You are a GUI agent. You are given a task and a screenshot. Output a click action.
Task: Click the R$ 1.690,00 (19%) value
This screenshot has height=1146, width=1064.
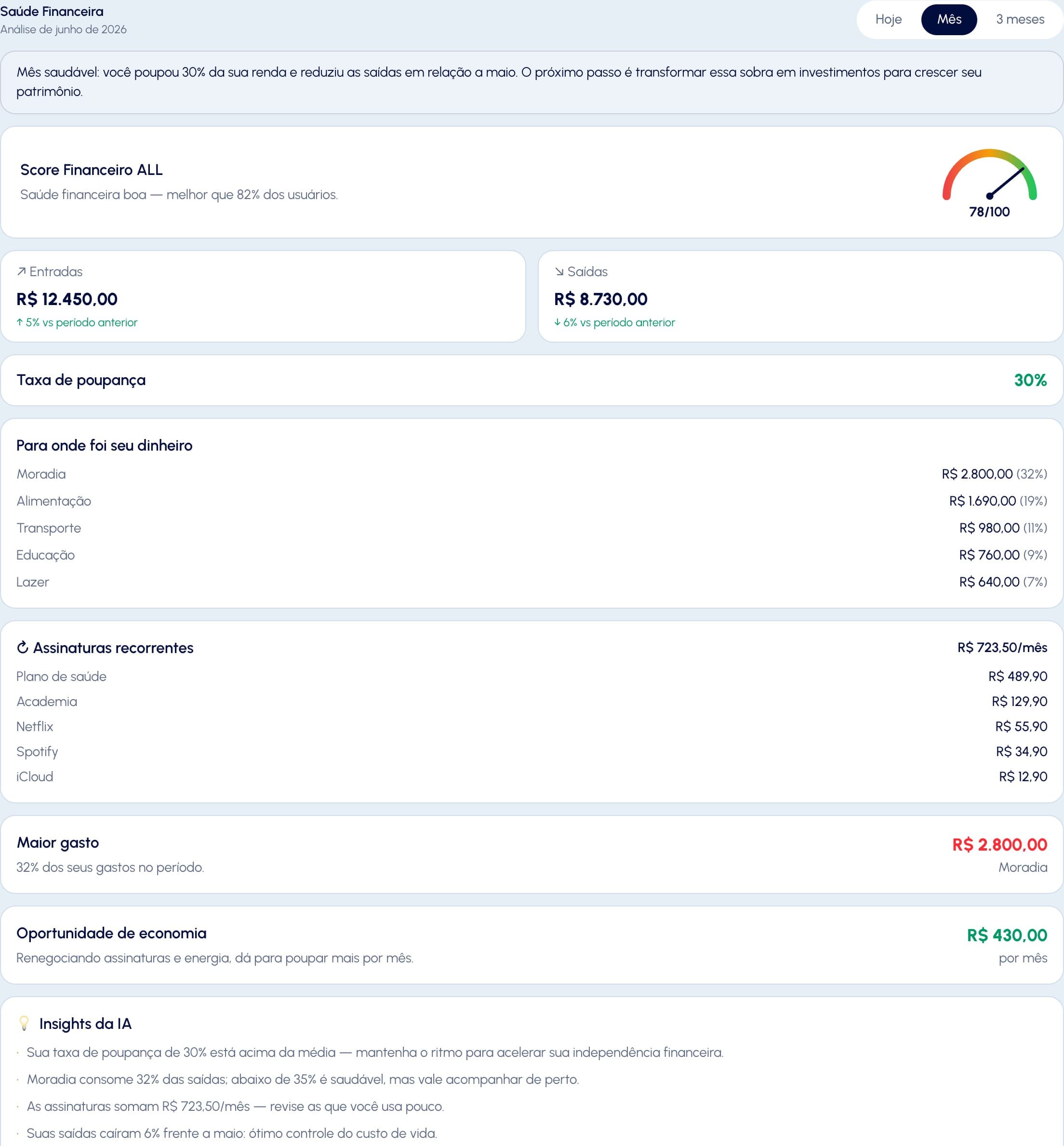(x=998, y=501)
